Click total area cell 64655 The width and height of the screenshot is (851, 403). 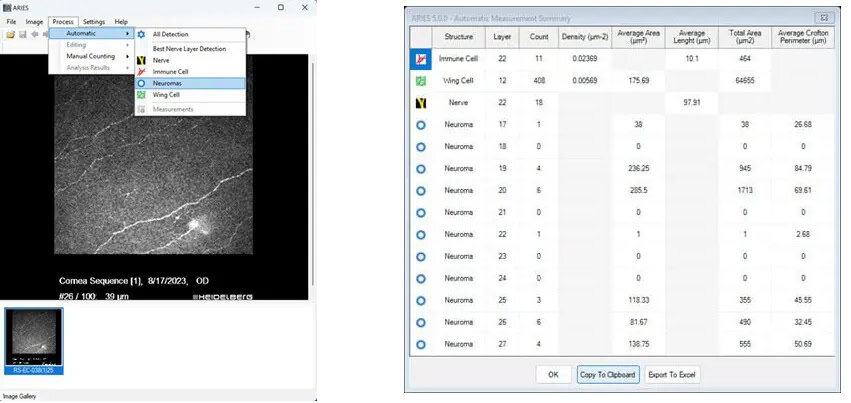(x=745, y=81)
